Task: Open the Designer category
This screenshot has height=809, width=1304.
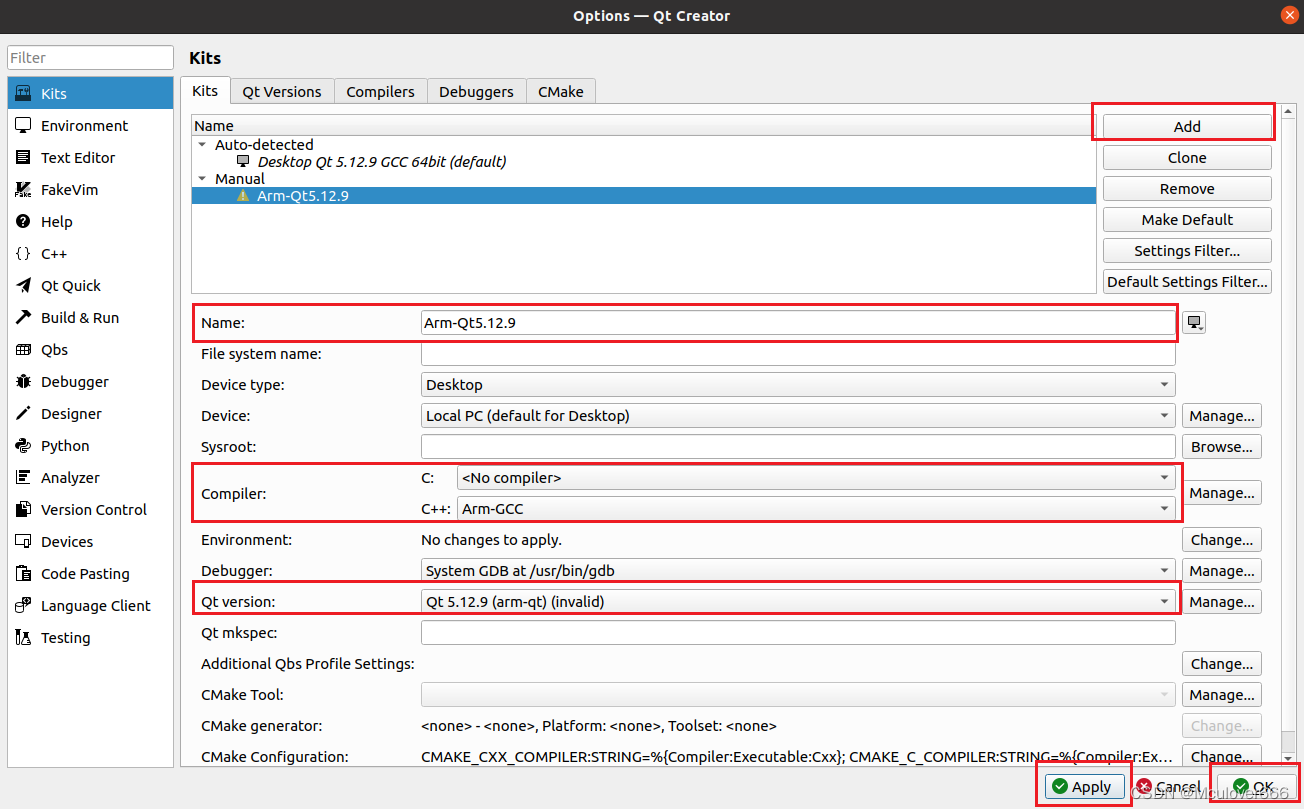Action: [x=90, y=413]
